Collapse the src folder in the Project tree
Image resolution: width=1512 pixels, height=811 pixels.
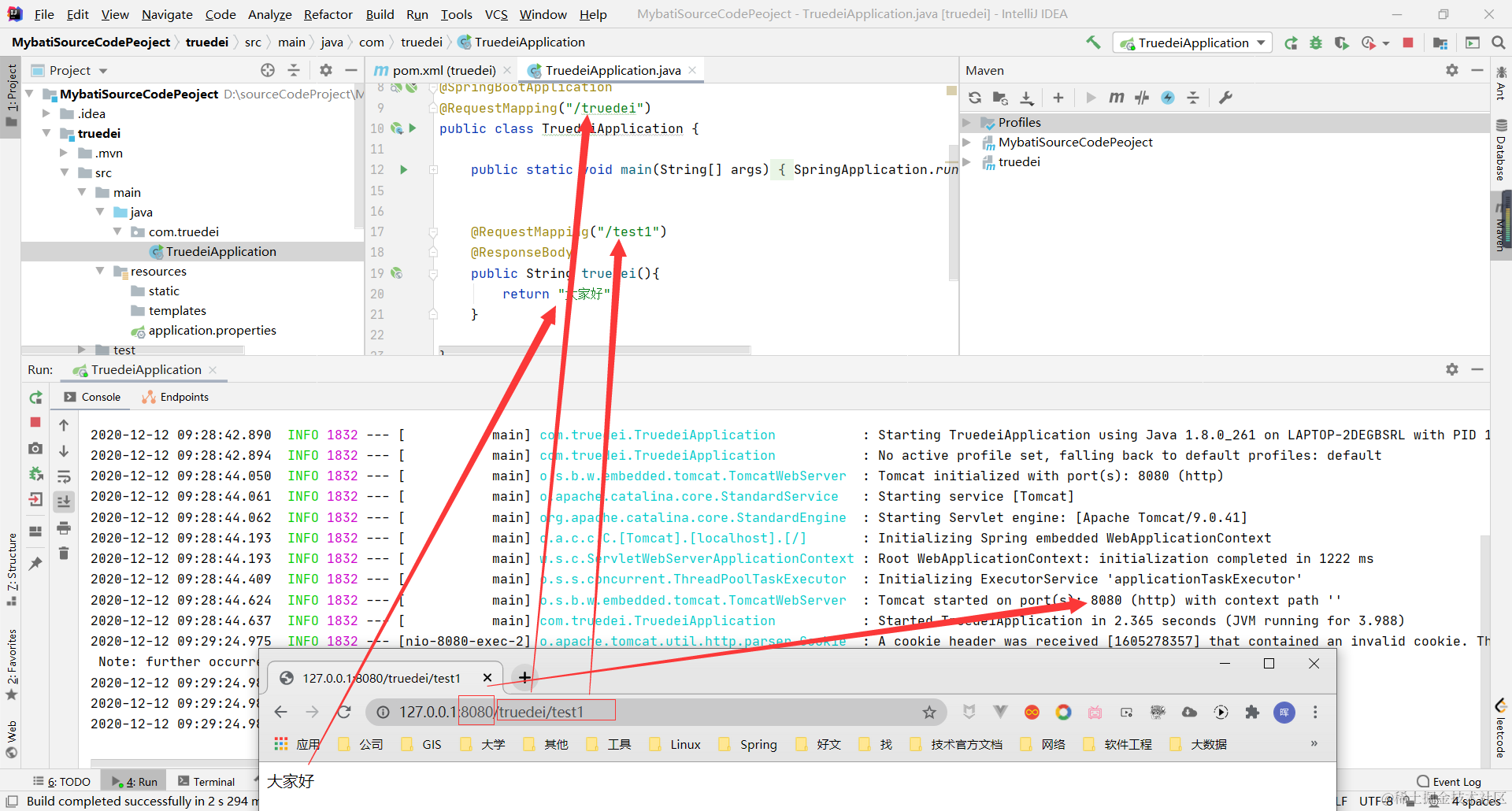pyautogui.click(x=65, y=172)
